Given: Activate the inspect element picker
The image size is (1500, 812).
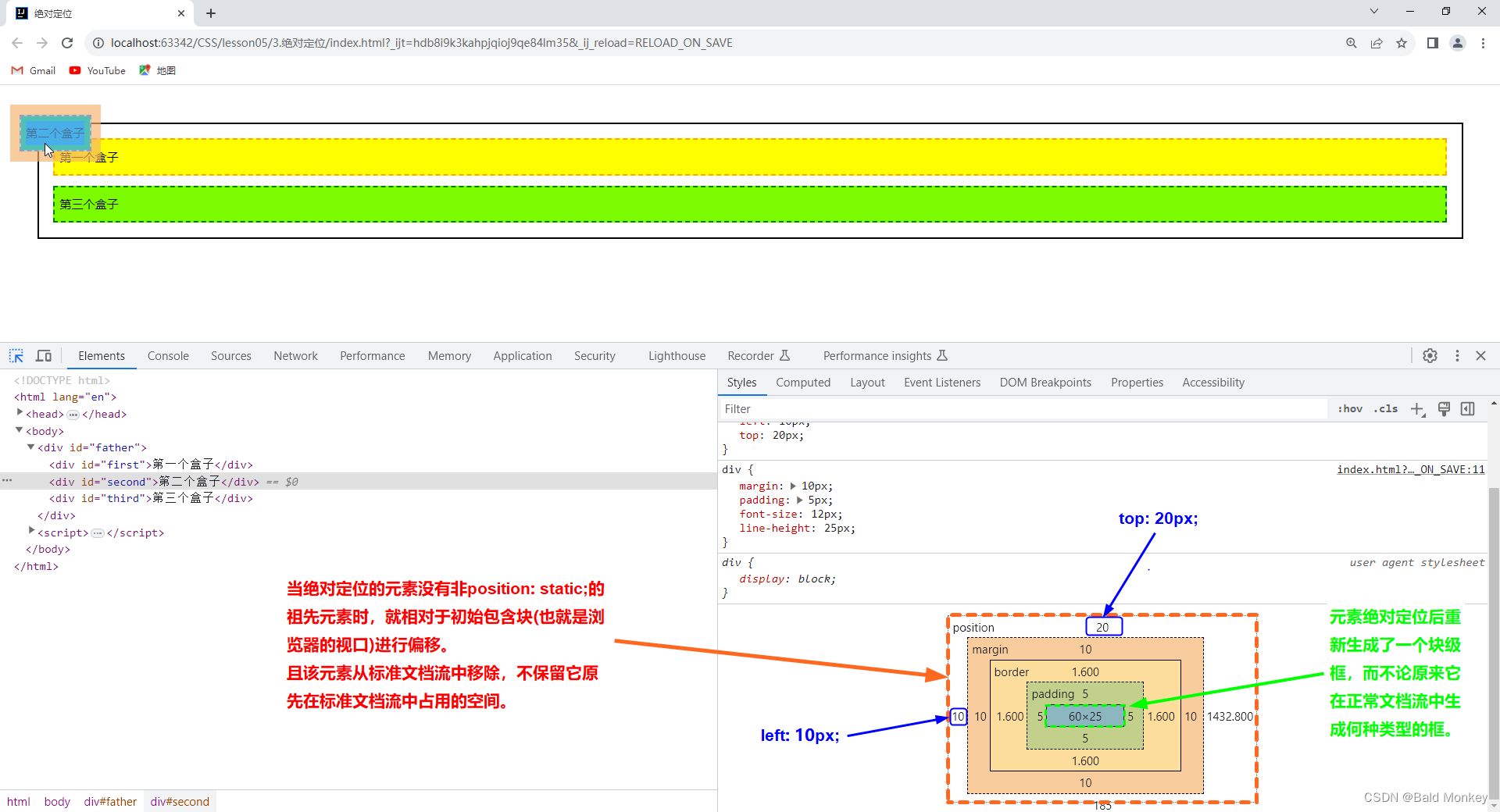Looking at the screenshot, I should click(16, 356).
